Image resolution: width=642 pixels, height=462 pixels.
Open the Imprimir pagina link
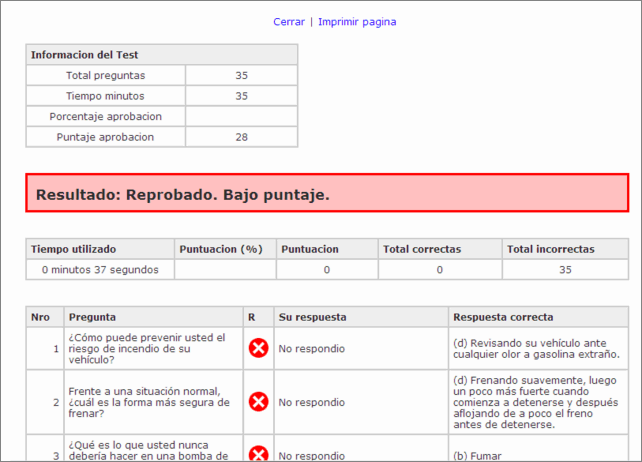click(357, 22)
